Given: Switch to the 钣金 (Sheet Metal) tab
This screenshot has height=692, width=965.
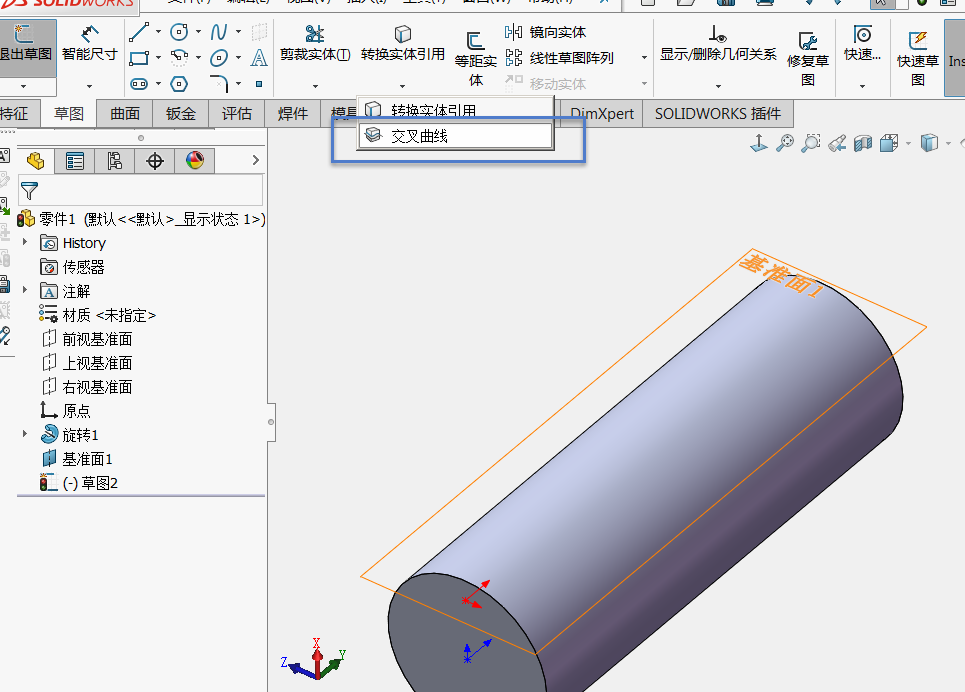Looking at the screenshot, I should [180, 113].
